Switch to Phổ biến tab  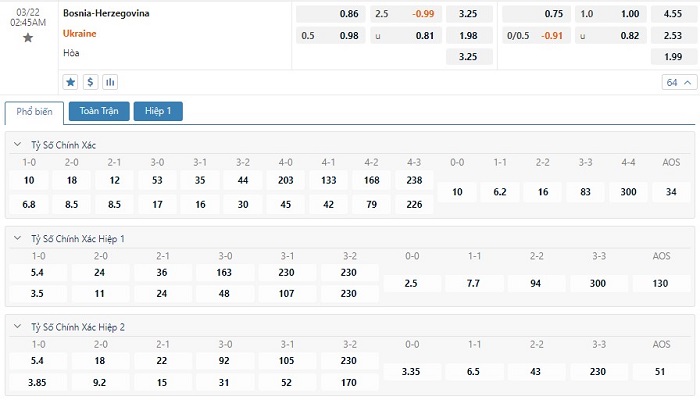pos(35,112)
